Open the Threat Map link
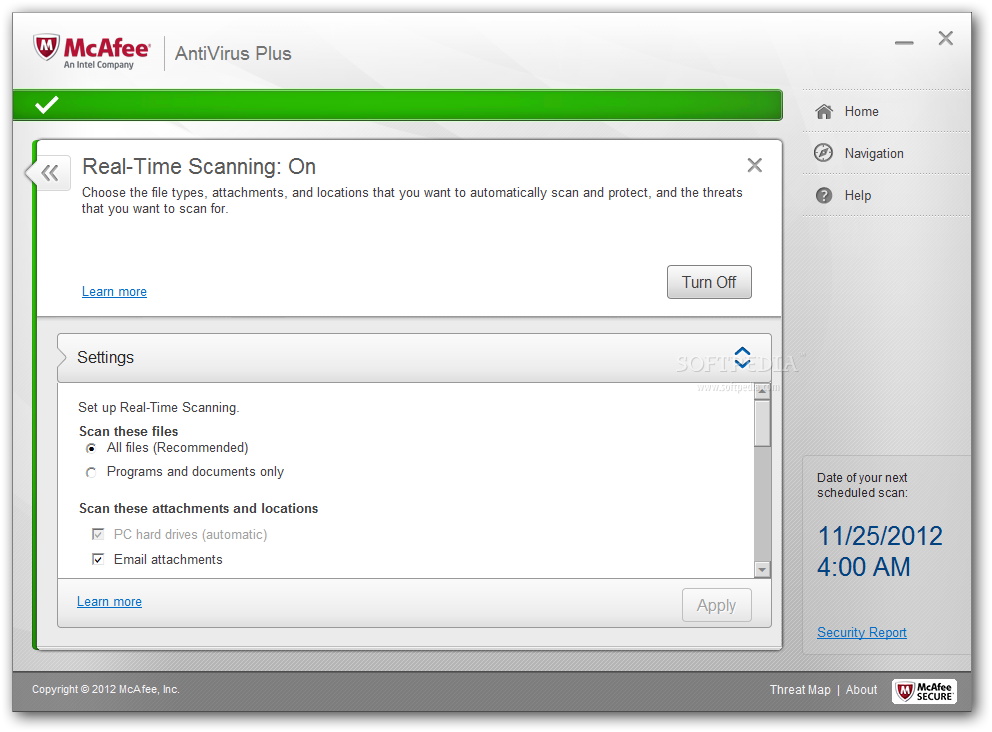Image resolution: width=992 pixels, height=732 pixels. pyautogui.click(x=800, y=690)
